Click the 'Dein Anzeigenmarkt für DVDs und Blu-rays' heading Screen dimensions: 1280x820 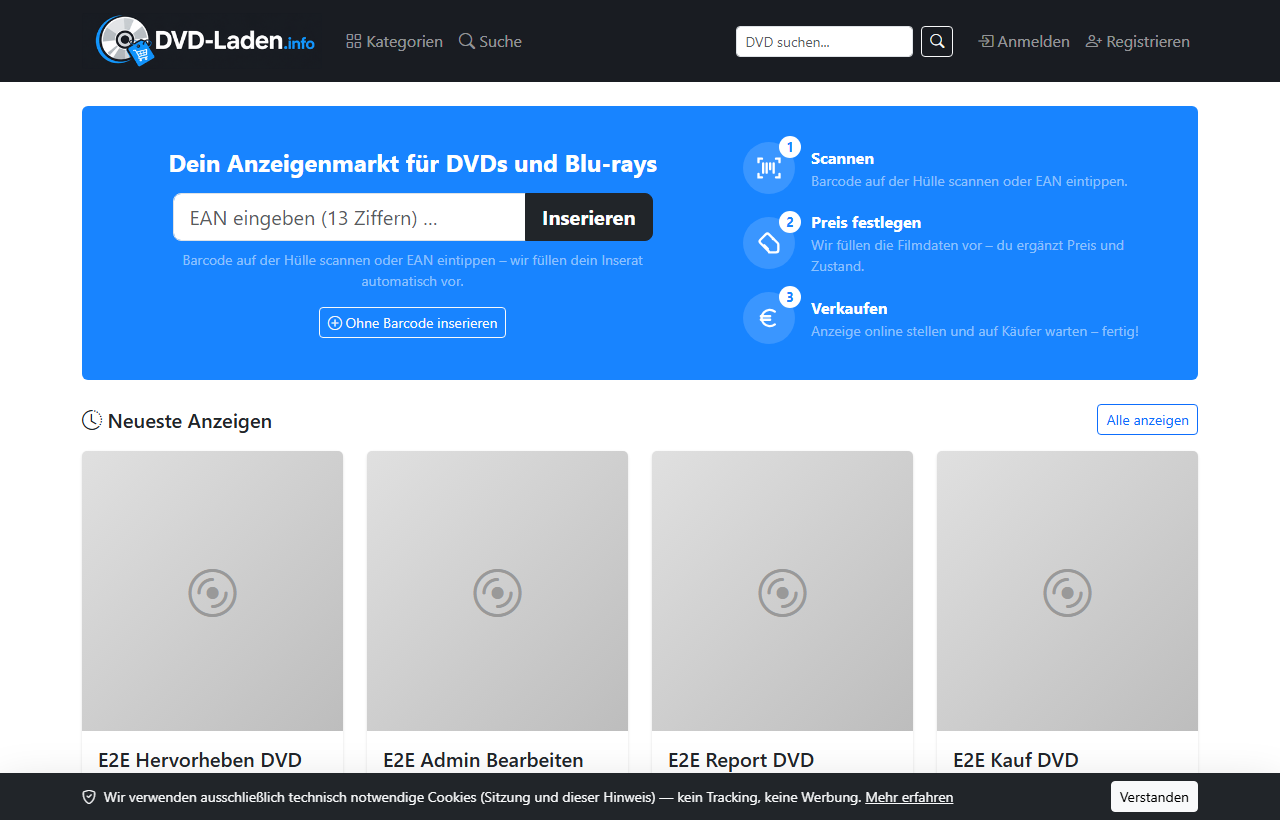413,163
